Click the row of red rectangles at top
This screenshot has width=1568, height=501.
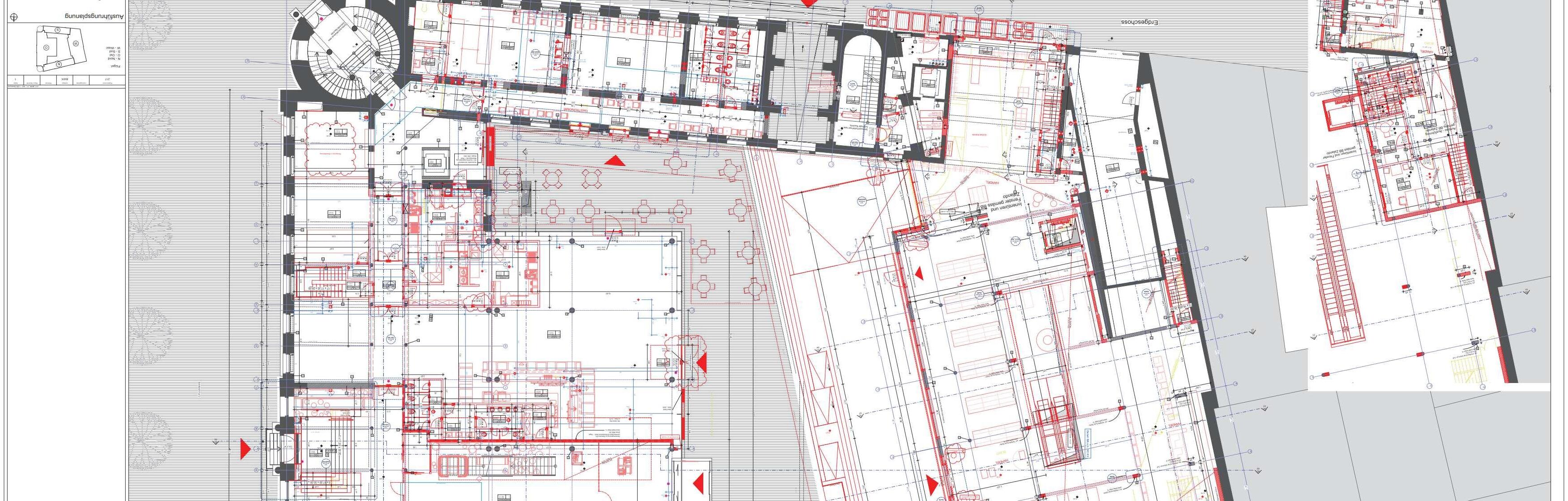pos(950,22)
